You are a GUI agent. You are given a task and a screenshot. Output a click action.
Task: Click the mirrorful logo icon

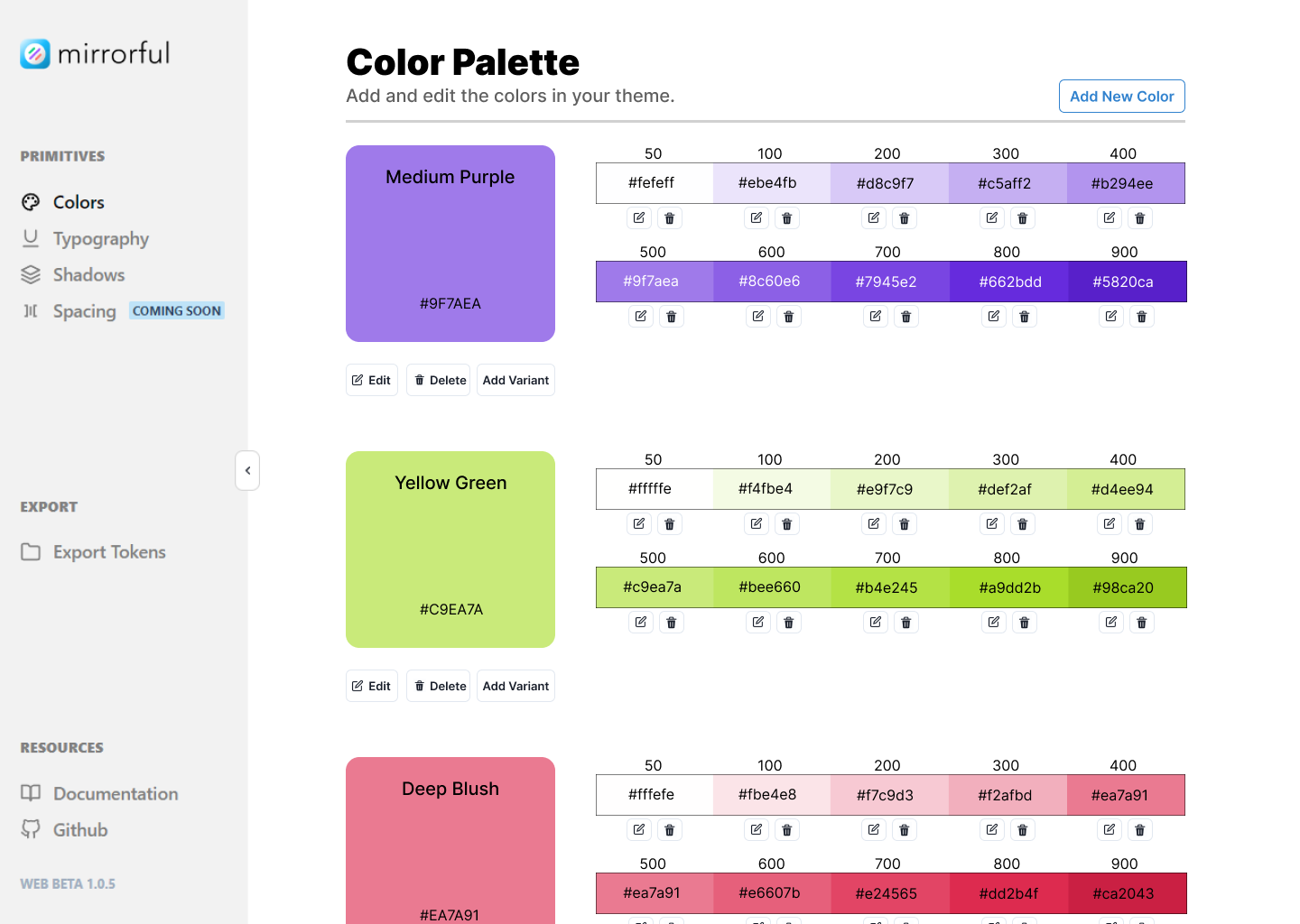(35, 53)
